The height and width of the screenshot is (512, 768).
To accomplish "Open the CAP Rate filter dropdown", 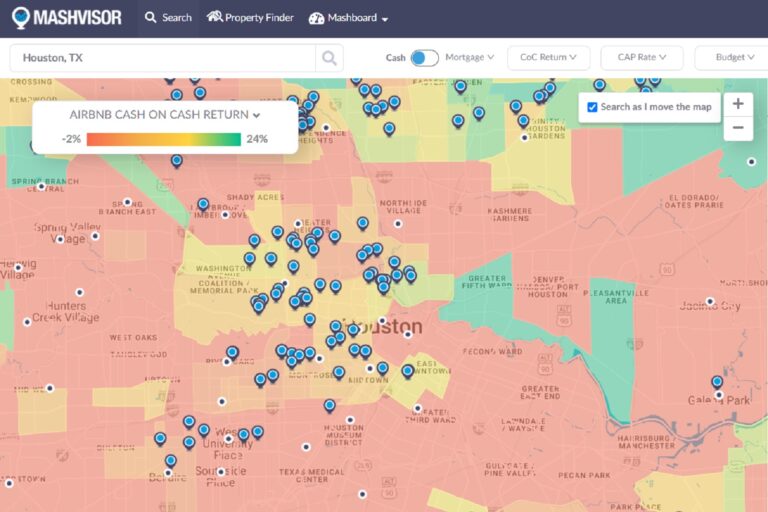I will click(x=642, y=58).
